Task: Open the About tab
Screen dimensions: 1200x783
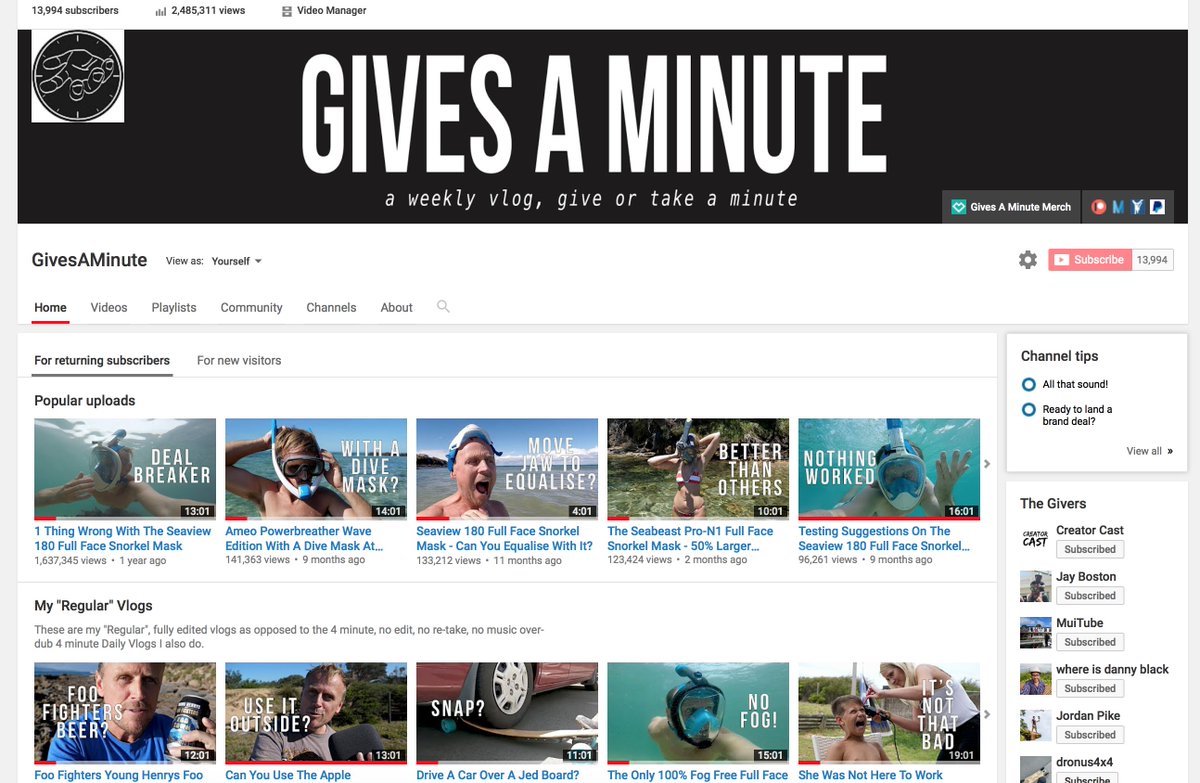Action: 396,308
